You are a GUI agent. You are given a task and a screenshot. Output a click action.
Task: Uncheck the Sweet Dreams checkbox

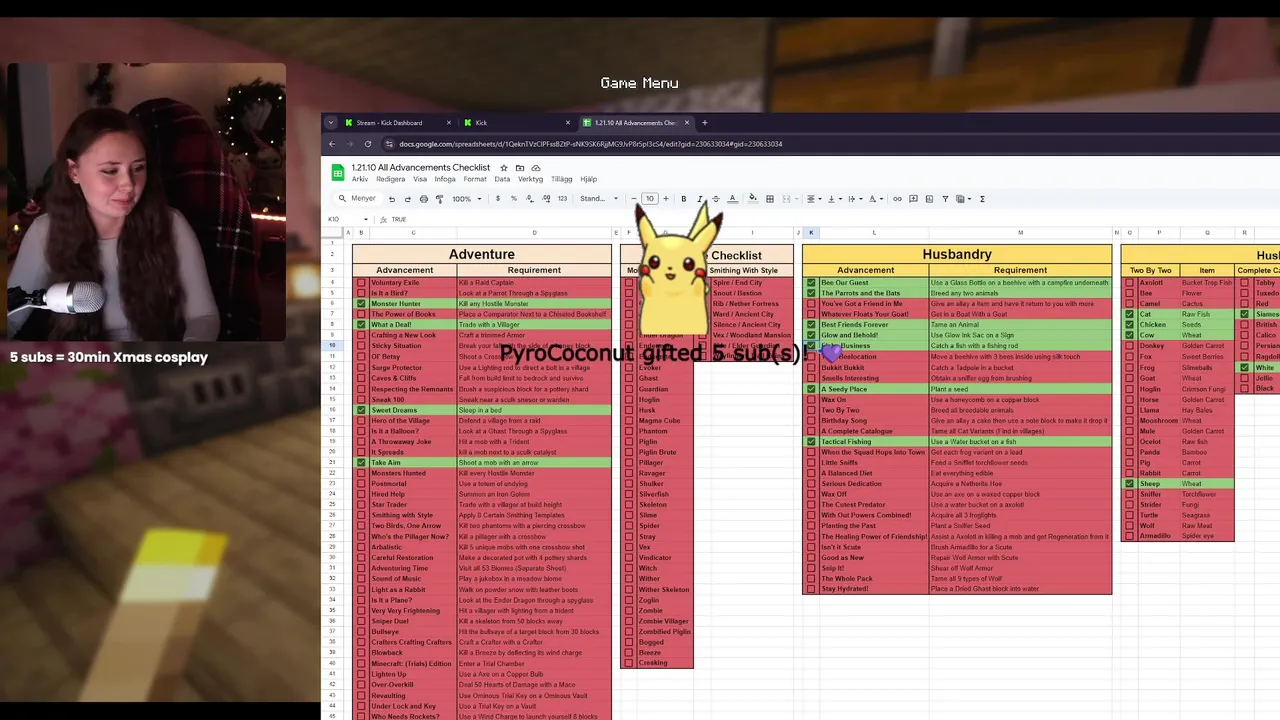(x=362, y=410)
